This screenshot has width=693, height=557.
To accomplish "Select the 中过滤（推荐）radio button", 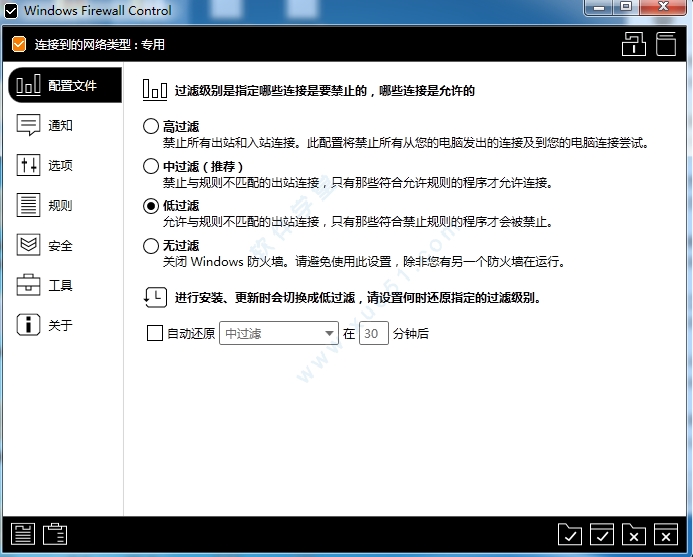I will point(151,166).
